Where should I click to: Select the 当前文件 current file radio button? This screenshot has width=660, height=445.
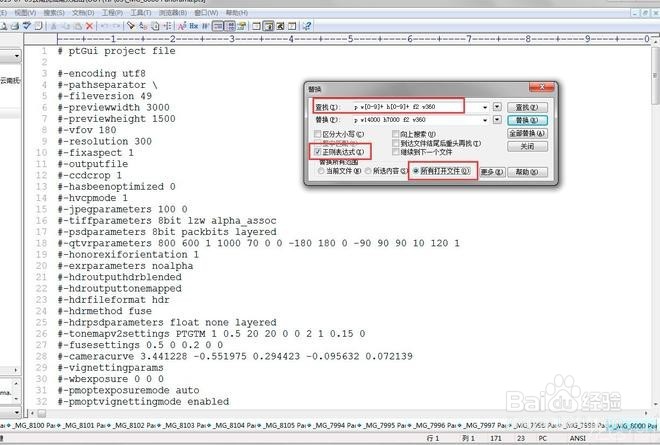322,171
